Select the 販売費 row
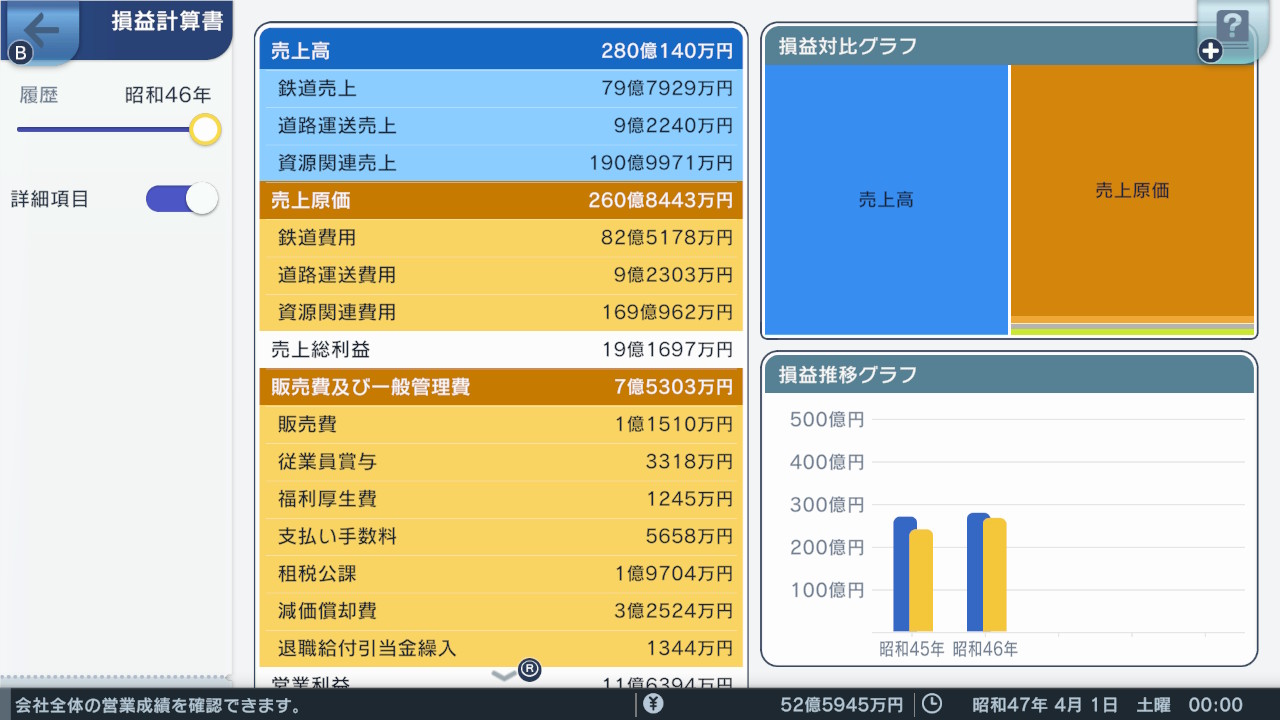This screenshot has height=720, width=1280. 501,424
